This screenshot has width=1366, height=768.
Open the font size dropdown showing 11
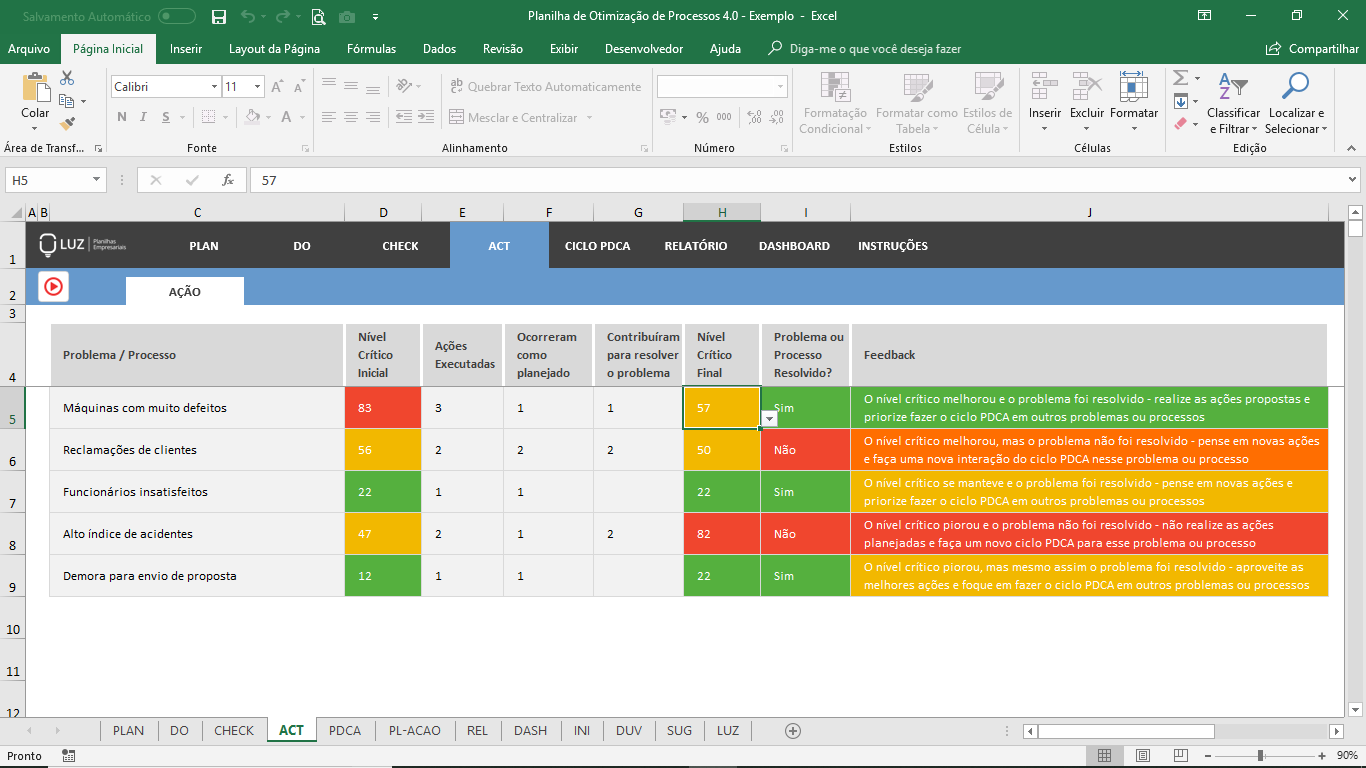click(x=257, y=87)
